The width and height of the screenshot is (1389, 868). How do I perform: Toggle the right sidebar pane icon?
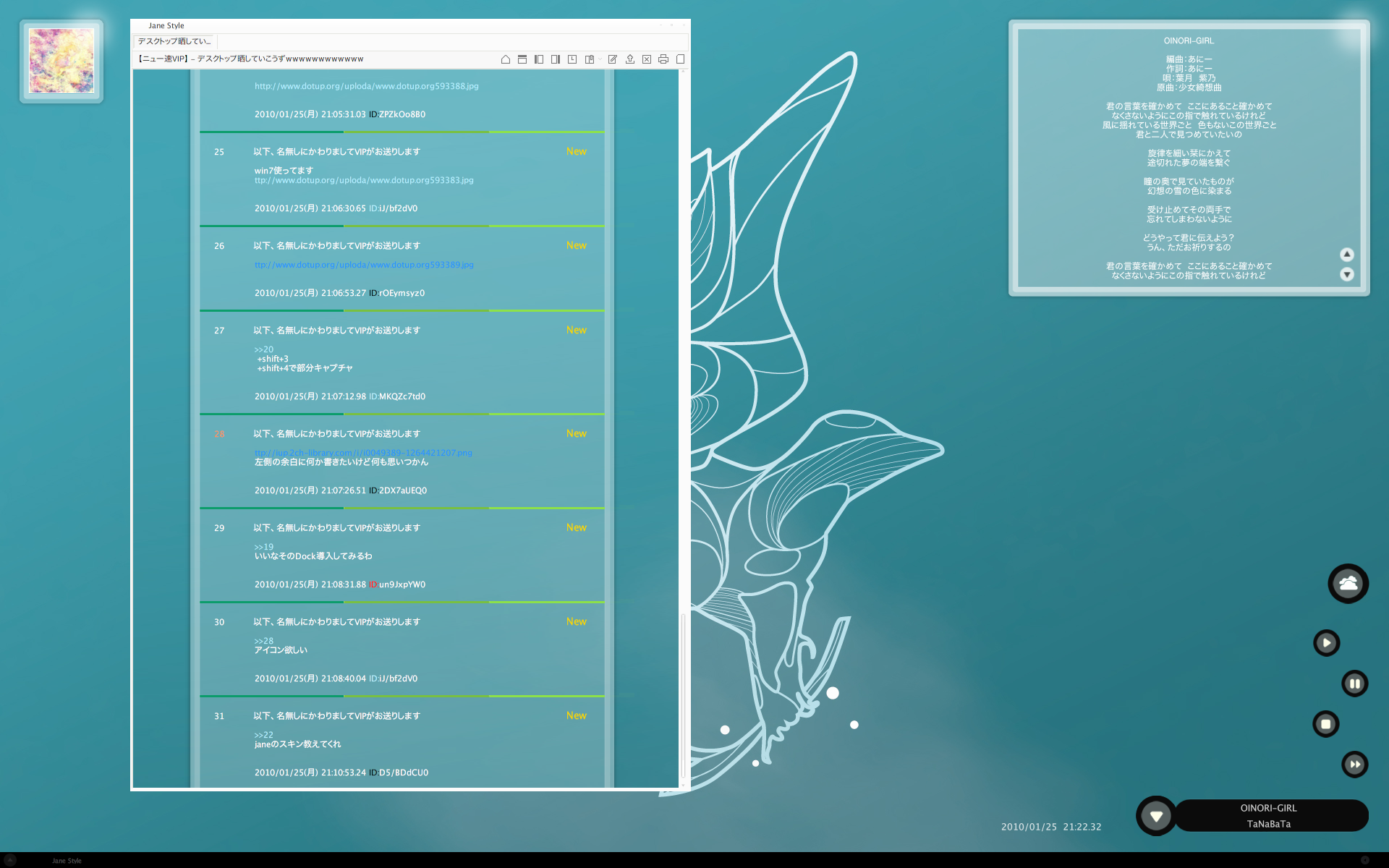coord(556,59)
